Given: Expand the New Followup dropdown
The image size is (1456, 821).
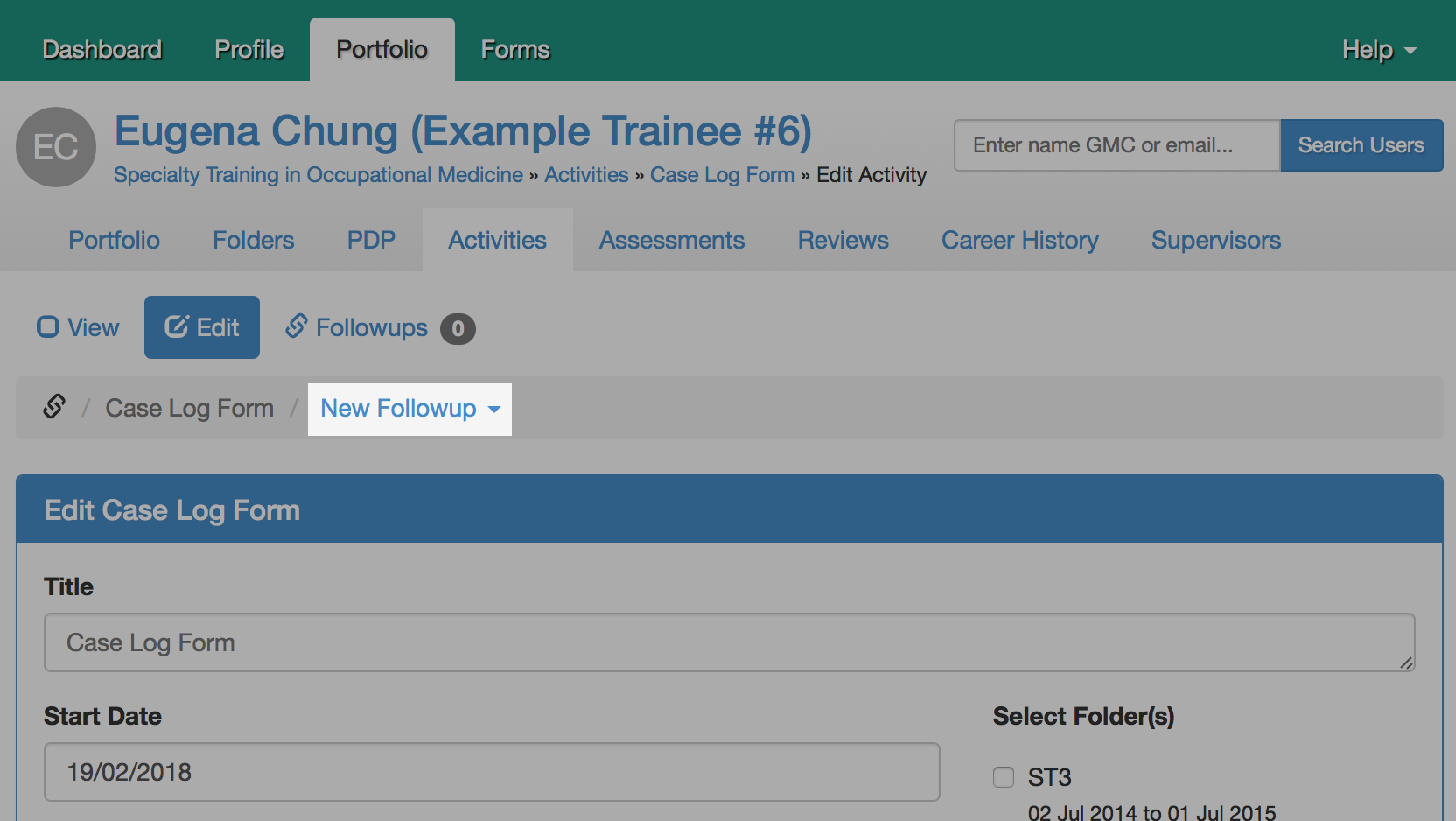Looking at the screenshot, I should [409, 409].
